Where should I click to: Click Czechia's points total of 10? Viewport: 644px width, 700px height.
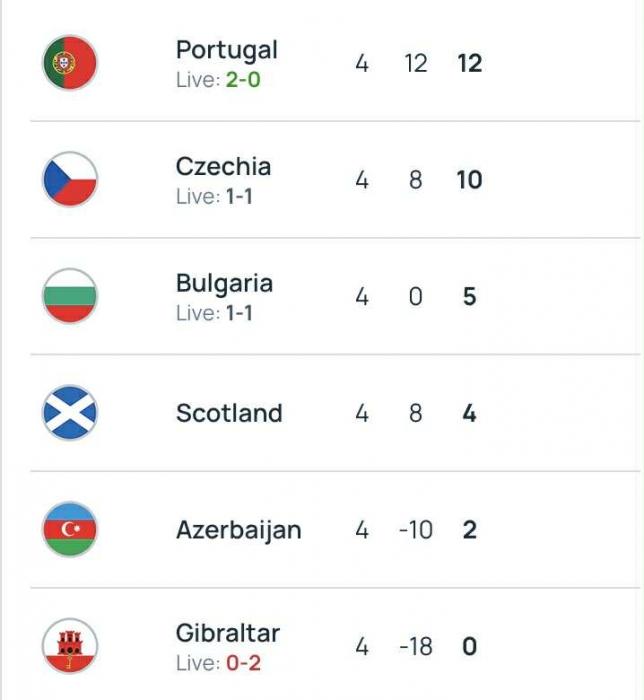pyautogui.click(x=469, y=180)
